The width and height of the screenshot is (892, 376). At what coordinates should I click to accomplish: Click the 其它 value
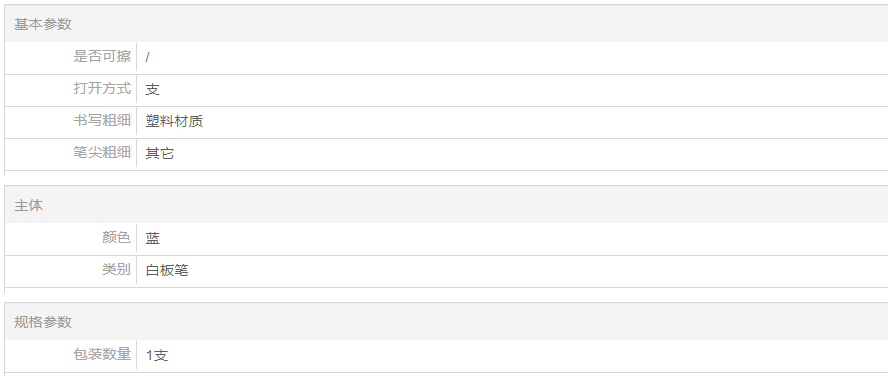coord(159,153)
